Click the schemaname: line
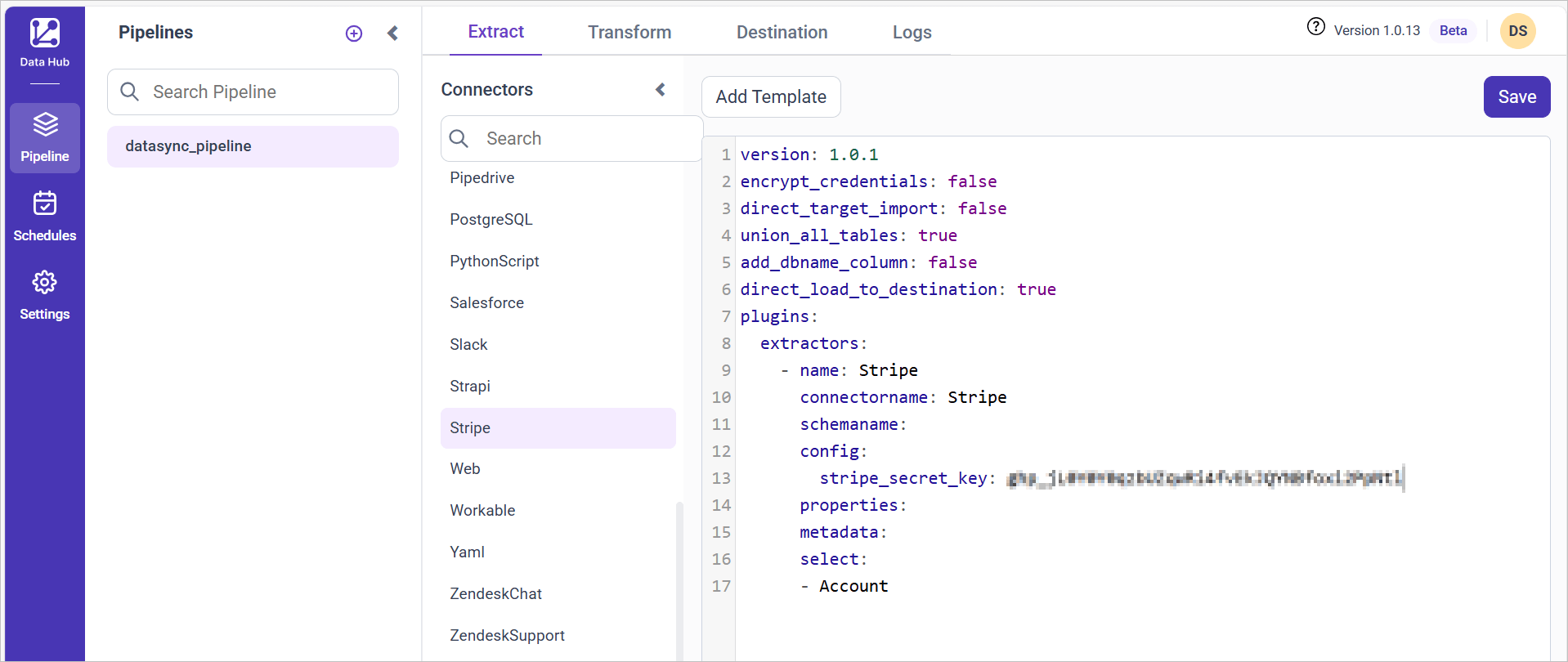This screenshot has height=662, width=1568. click(x=853, y=424)
